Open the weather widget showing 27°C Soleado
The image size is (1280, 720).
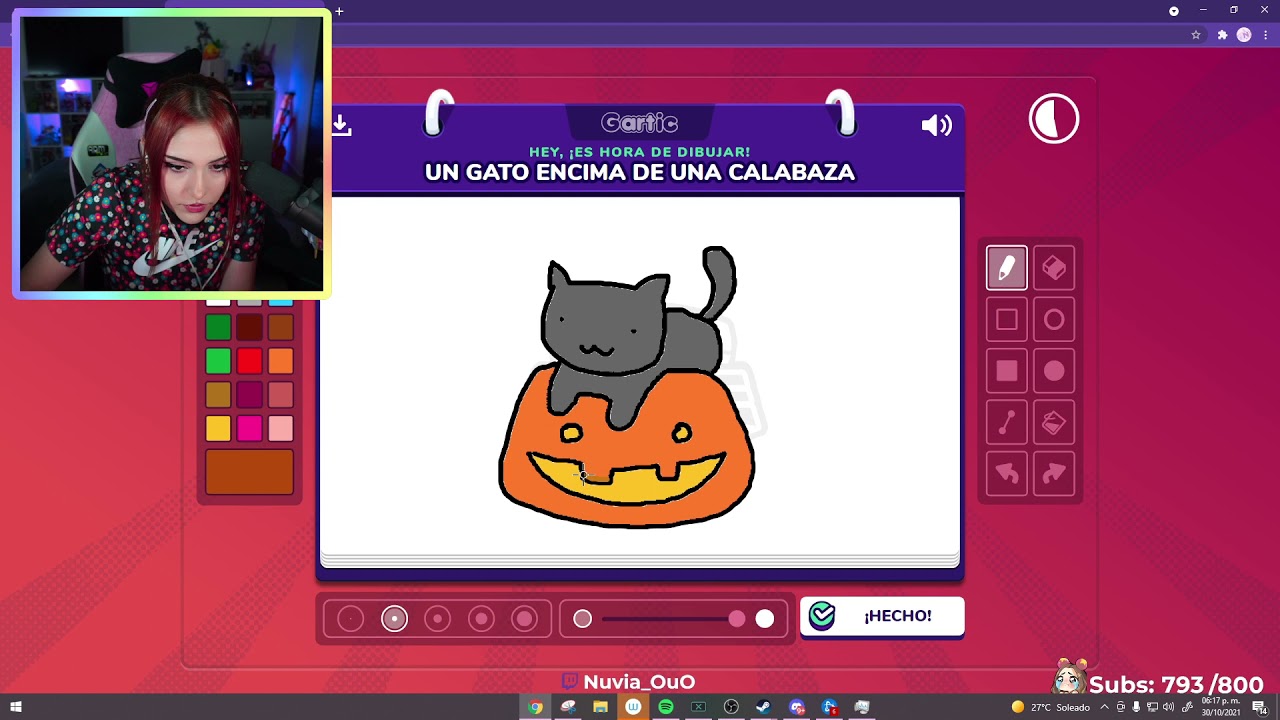1050,707
